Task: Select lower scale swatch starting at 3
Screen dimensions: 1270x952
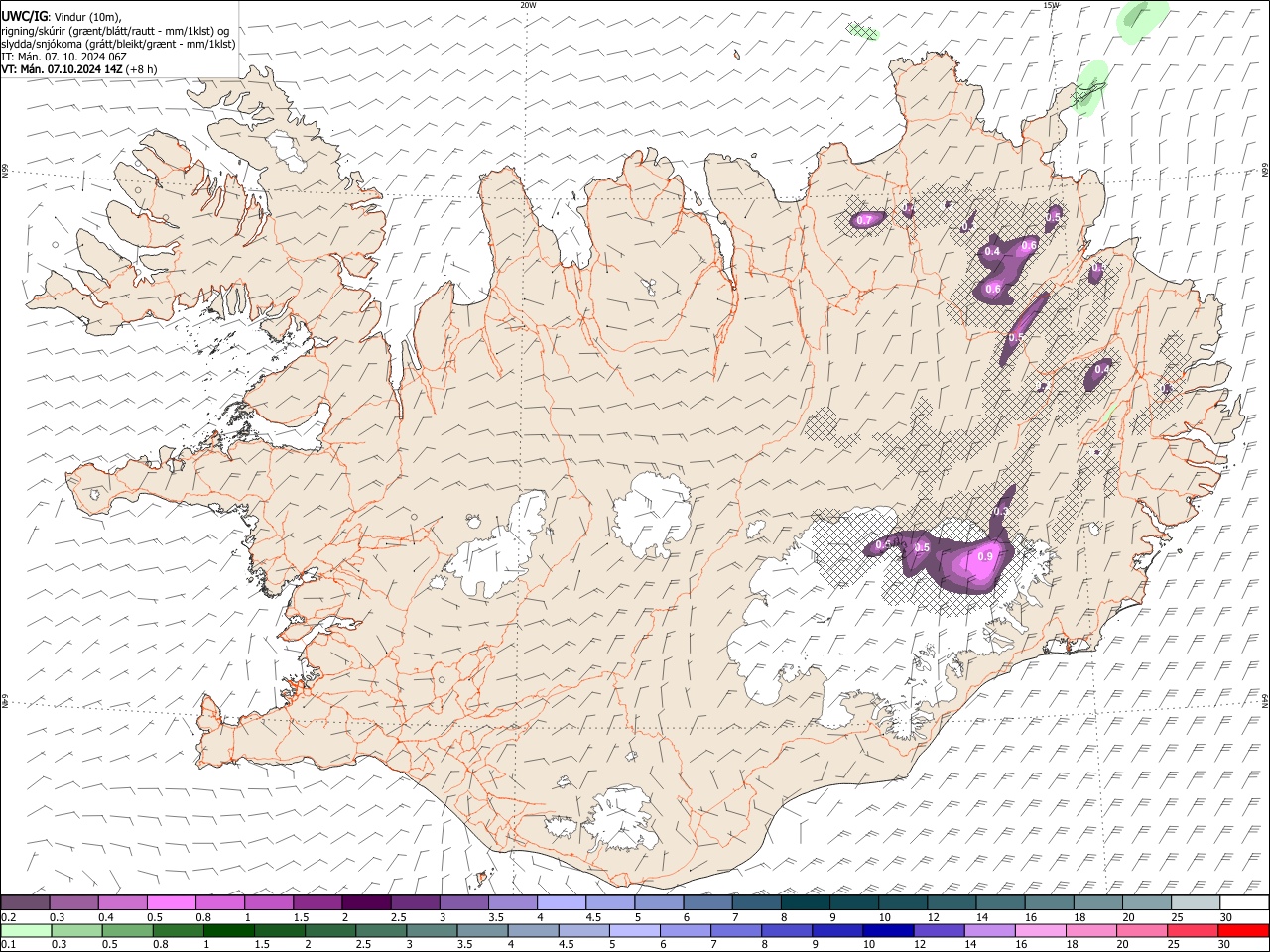Action: click(433, 930)
